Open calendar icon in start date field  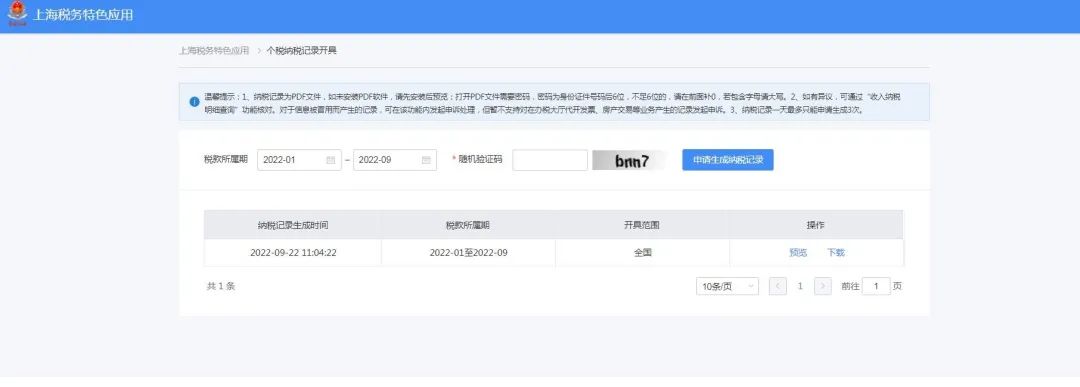tap(331, 160)
